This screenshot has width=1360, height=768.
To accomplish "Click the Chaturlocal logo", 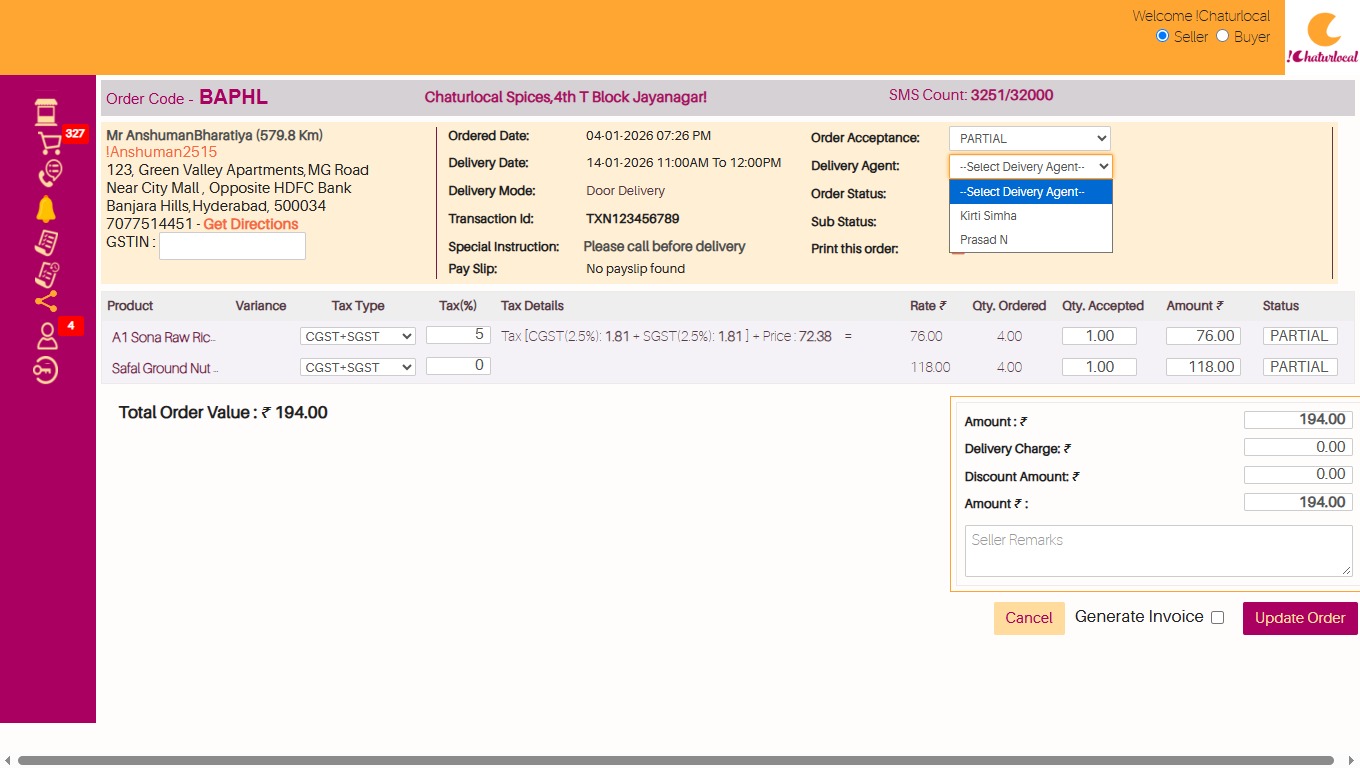I will pos(1322,38).
